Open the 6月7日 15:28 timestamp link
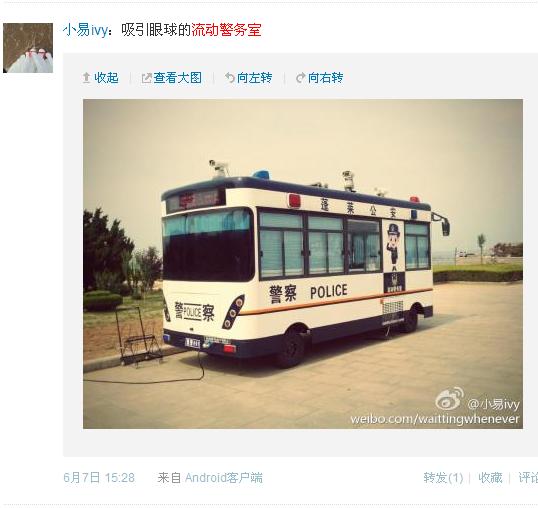This screenshot has height=508, width=538. [99, 477]
